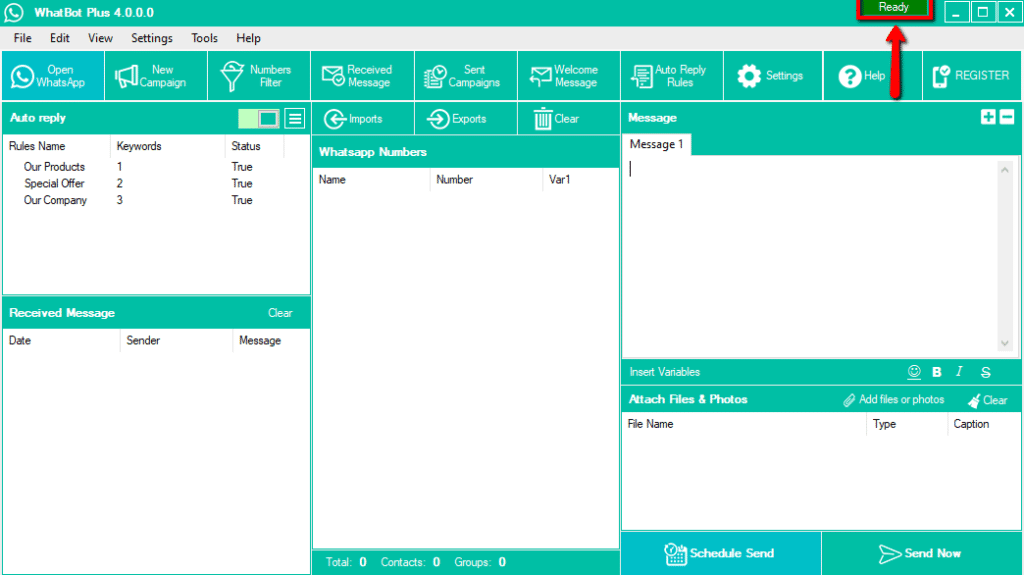Viewport: 1024px width, 575px height.
Task: Switch to the Message 1 tab
Action: 656,144
